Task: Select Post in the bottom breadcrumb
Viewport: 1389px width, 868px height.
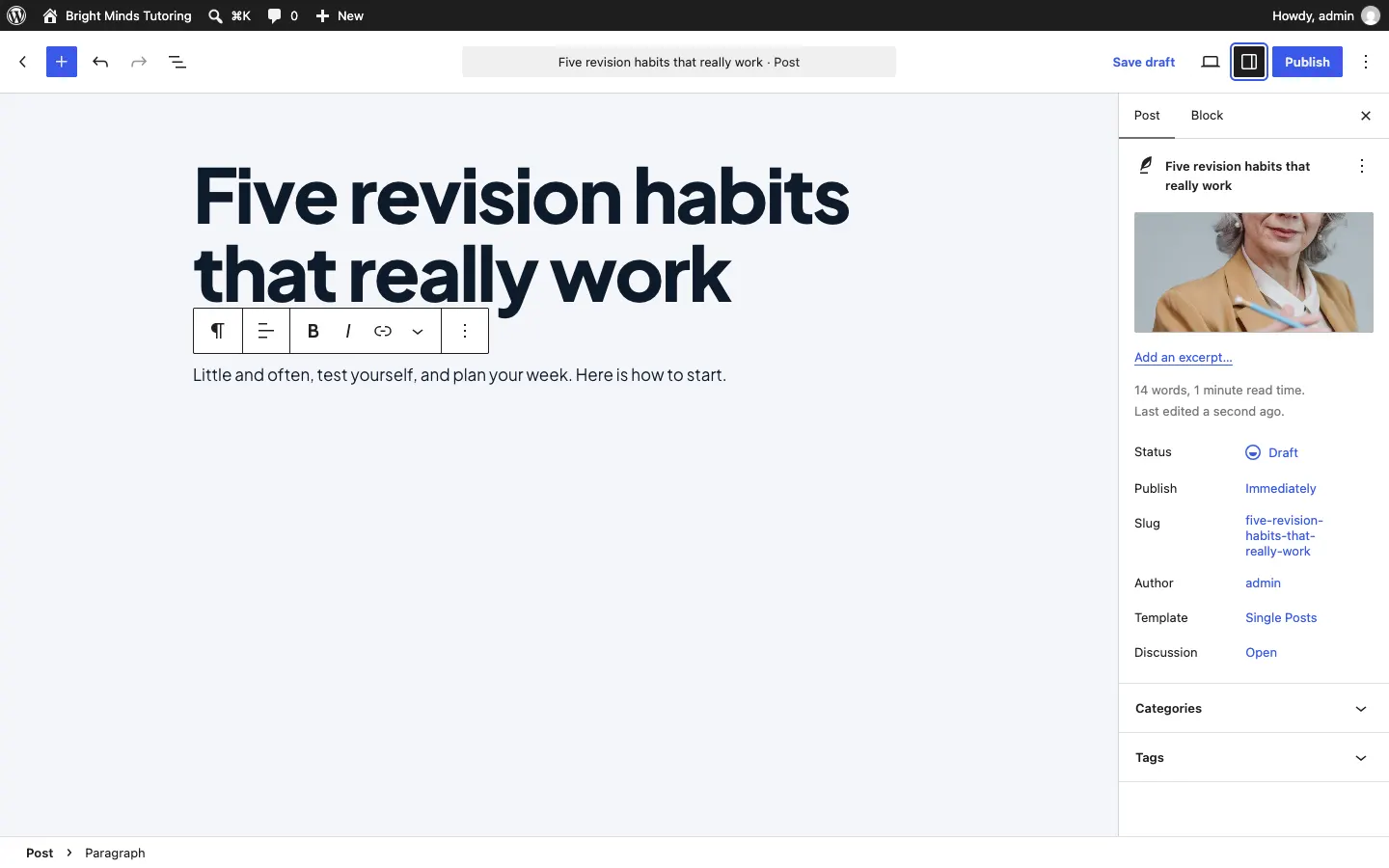Action: 40,853
